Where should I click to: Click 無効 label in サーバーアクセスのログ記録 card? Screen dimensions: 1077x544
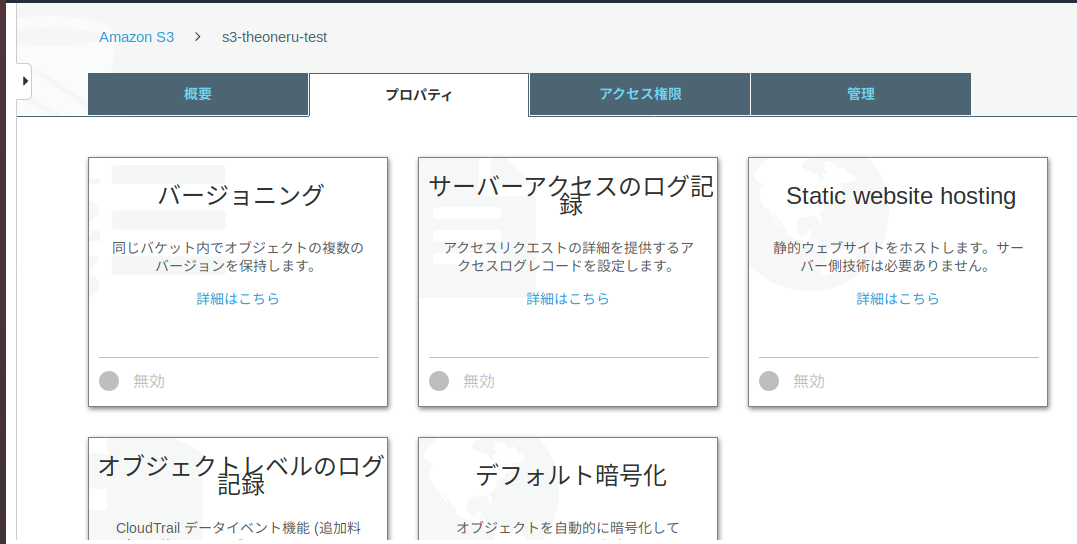[479, 381]
